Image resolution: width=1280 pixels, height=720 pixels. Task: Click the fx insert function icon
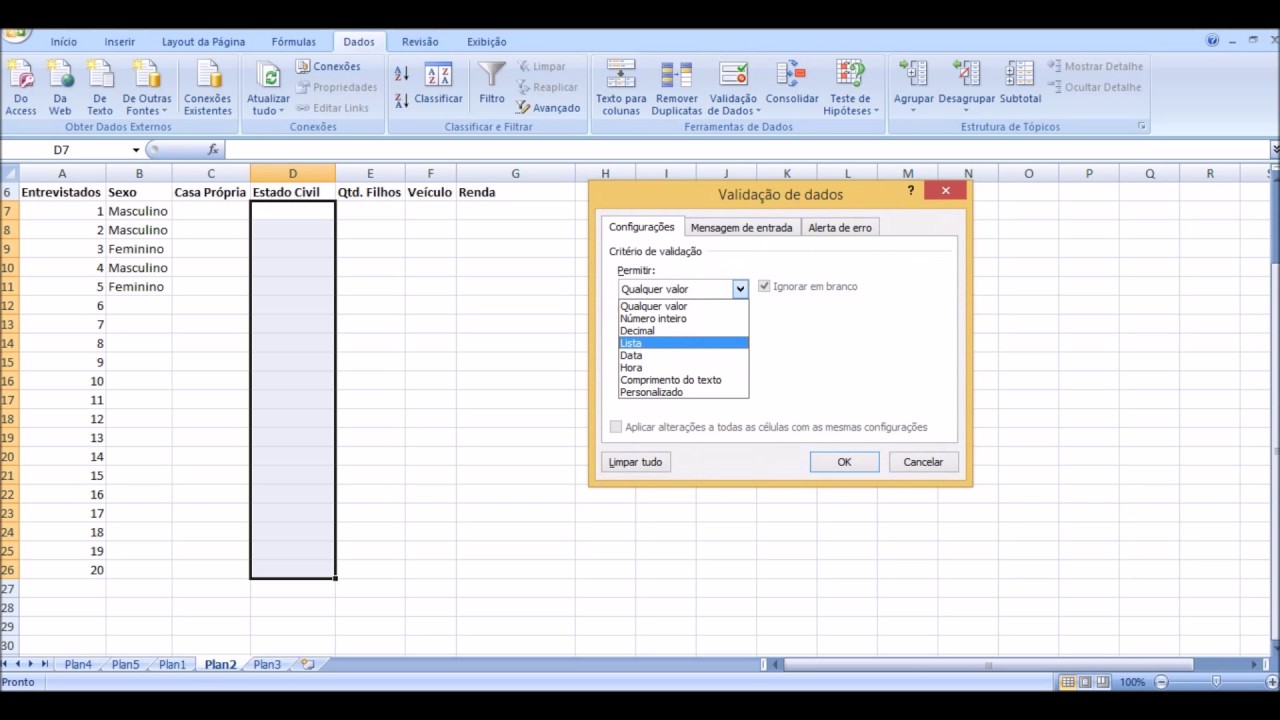[x=213, y=150]
